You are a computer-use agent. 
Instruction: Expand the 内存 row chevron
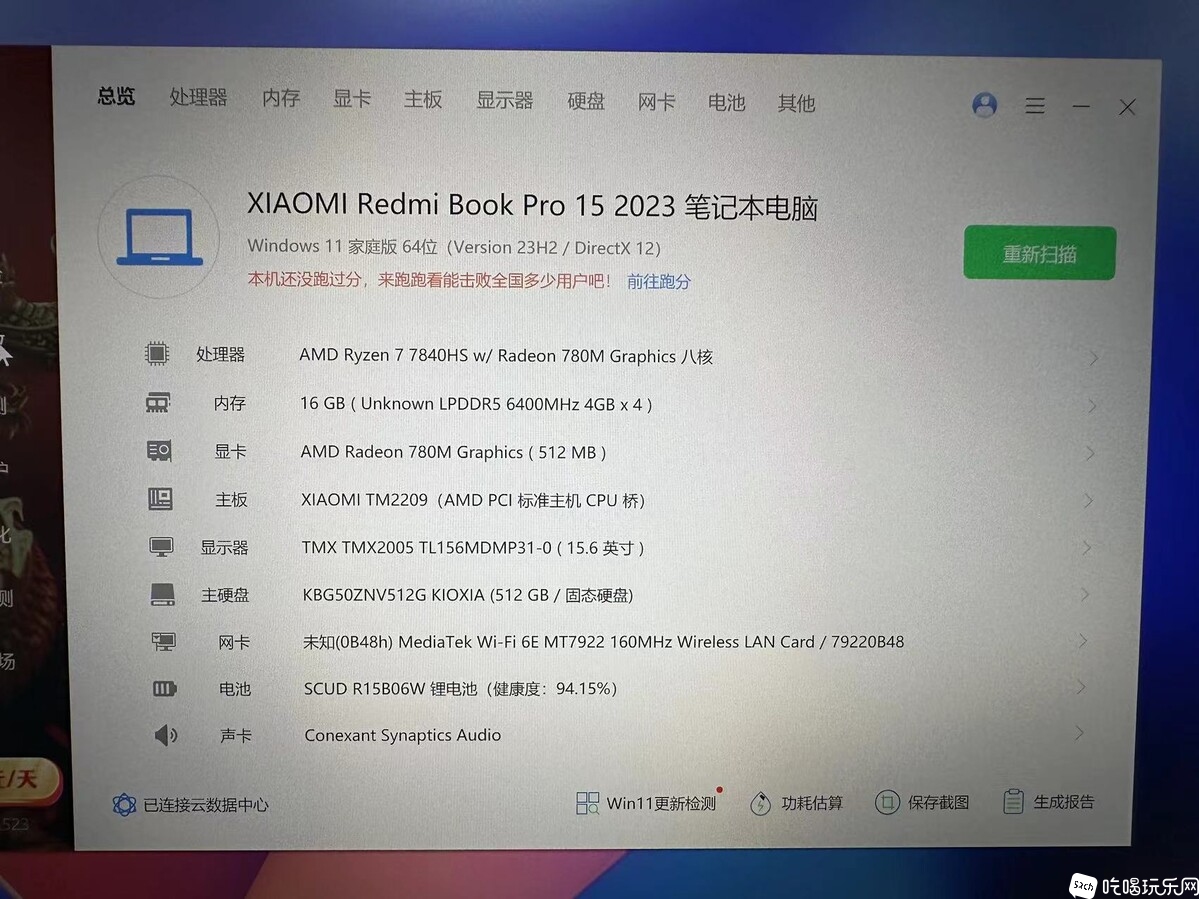click(x=1092, y=406)
